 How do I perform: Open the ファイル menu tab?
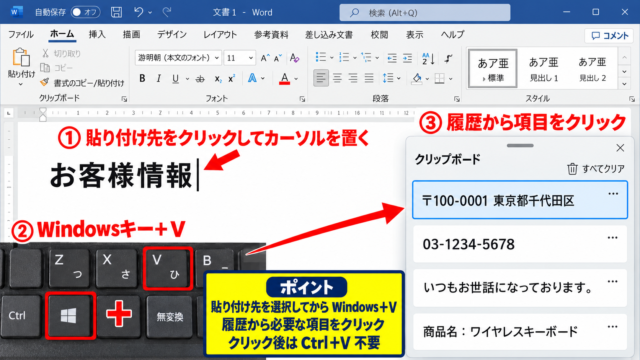(x=21, y=35)
